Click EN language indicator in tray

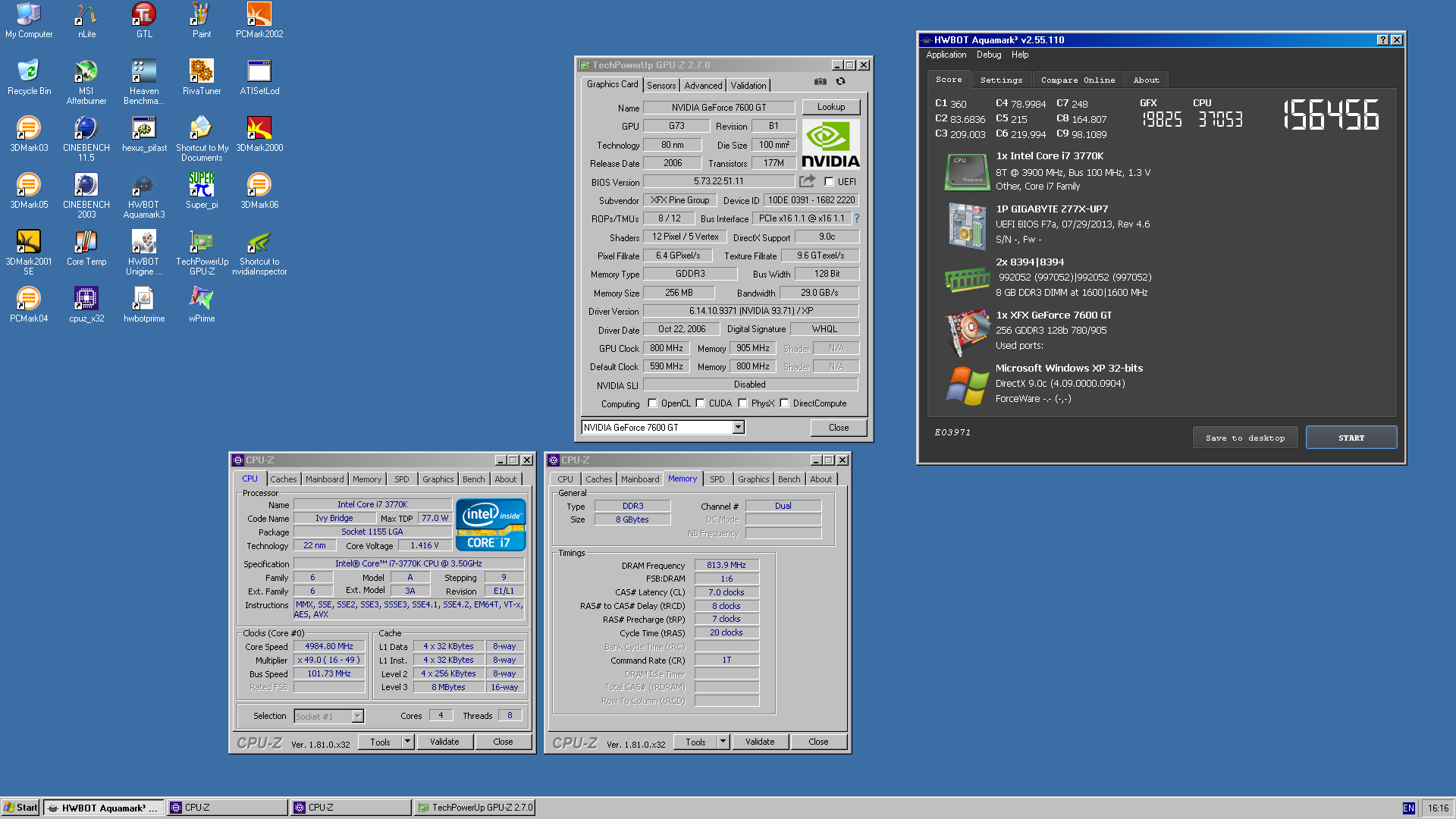[x=1408, y=808]
